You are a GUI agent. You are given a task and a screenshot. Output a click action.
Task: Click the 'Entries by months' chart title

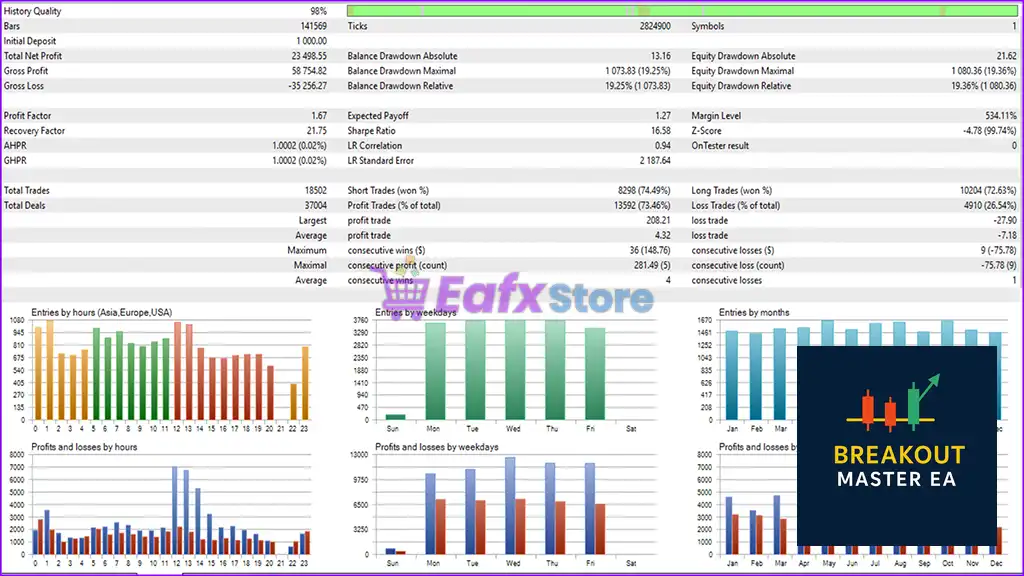754,313
